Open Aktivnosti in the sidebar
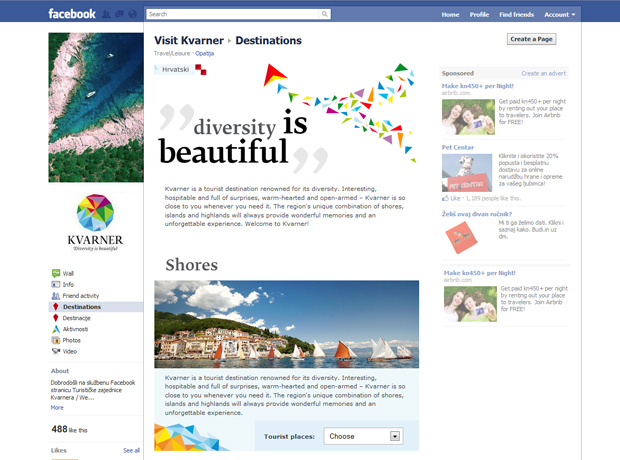The height and width of the screenshot is (460, 620). (x=76, y=329)
